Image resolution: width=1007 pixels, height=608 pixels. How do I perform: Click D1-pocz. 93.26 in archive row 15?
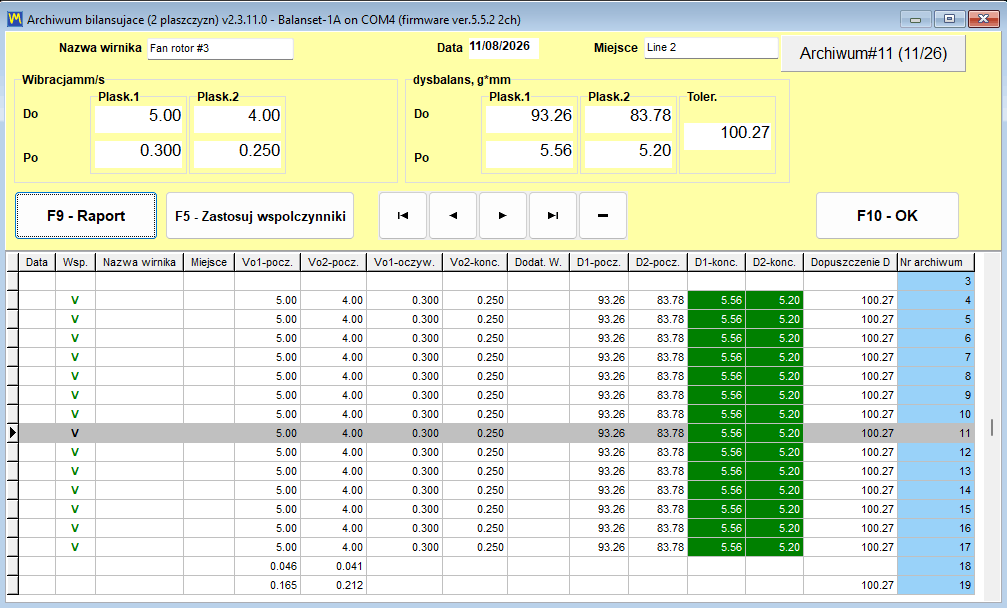point(599,509)
